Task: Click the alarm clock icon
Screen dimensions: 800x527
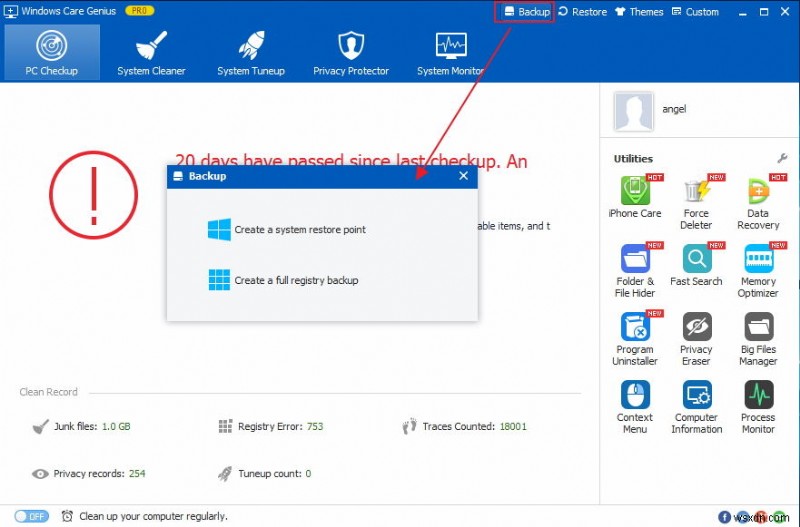Action: pos(67,516)
